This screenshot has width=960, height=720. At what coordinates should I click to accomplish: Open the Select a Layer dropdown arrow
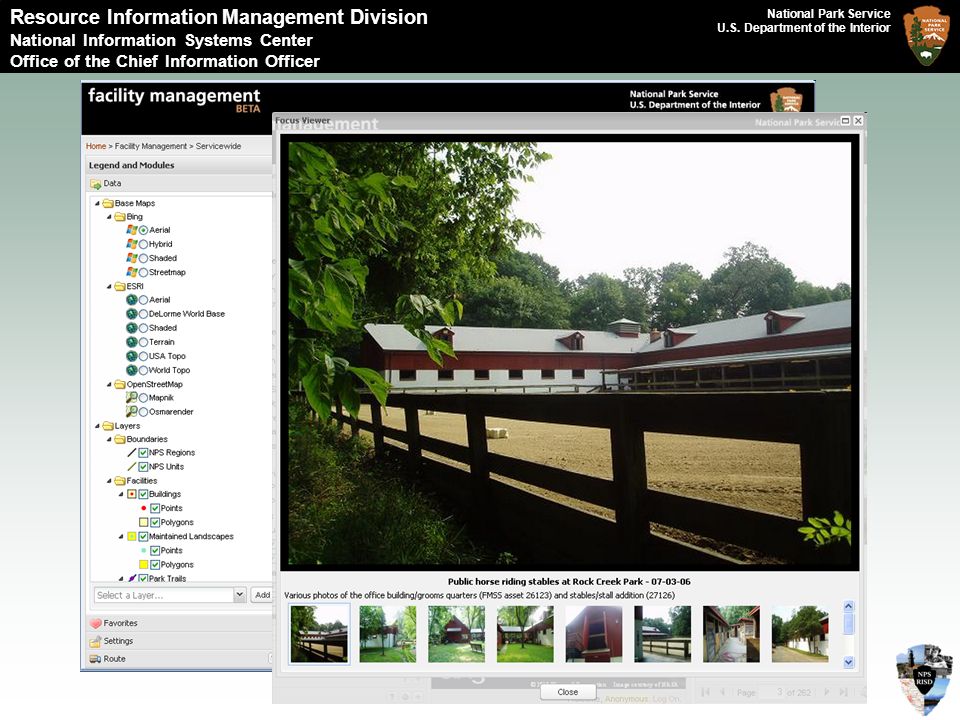[239, 595]
